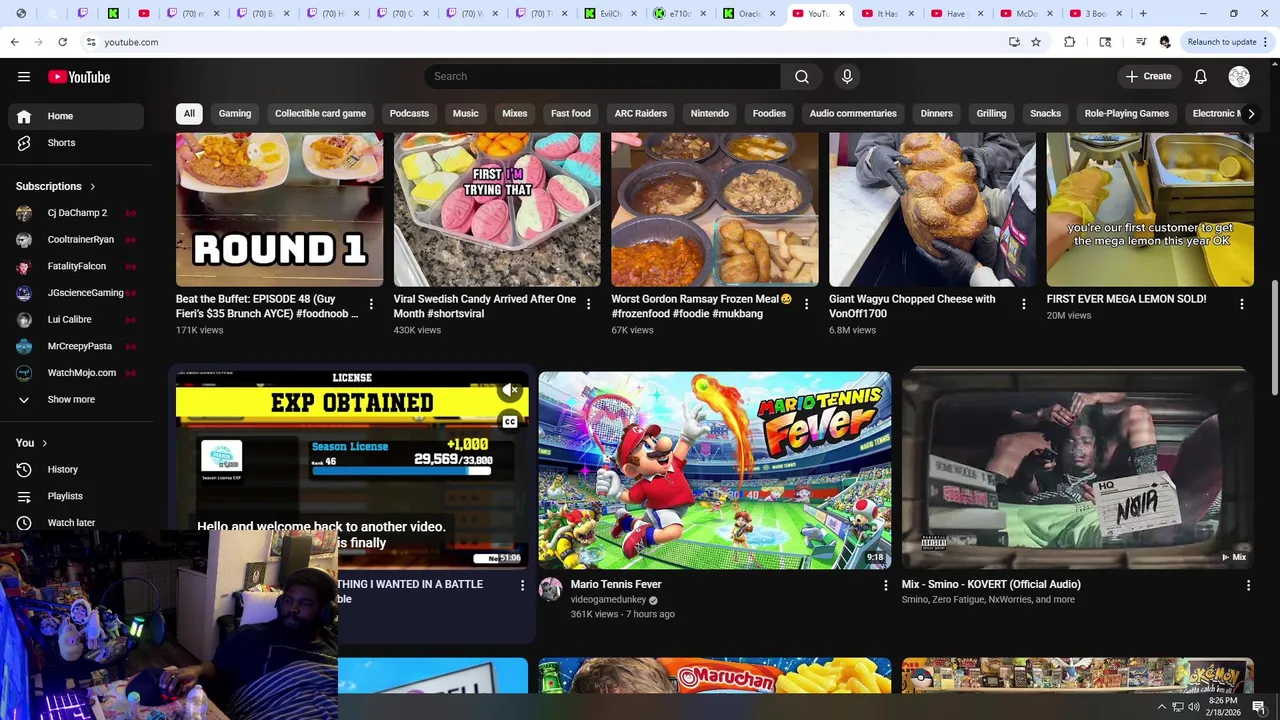
Task: Select the Nintendo filter chip
Action: [709, 114]
